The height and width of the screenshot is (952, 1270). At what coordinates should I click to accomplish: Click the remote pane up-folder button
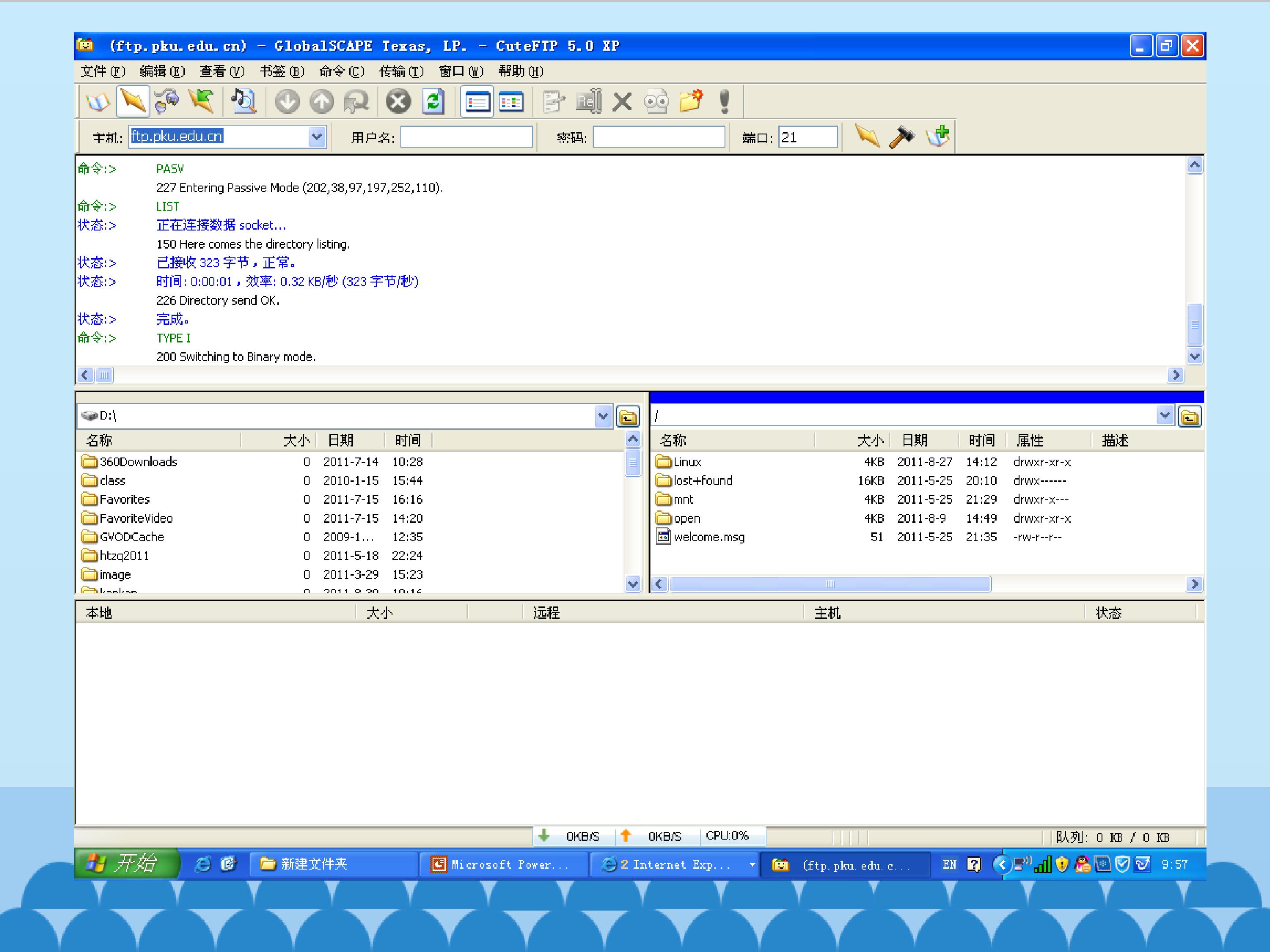pos(1189,416)
